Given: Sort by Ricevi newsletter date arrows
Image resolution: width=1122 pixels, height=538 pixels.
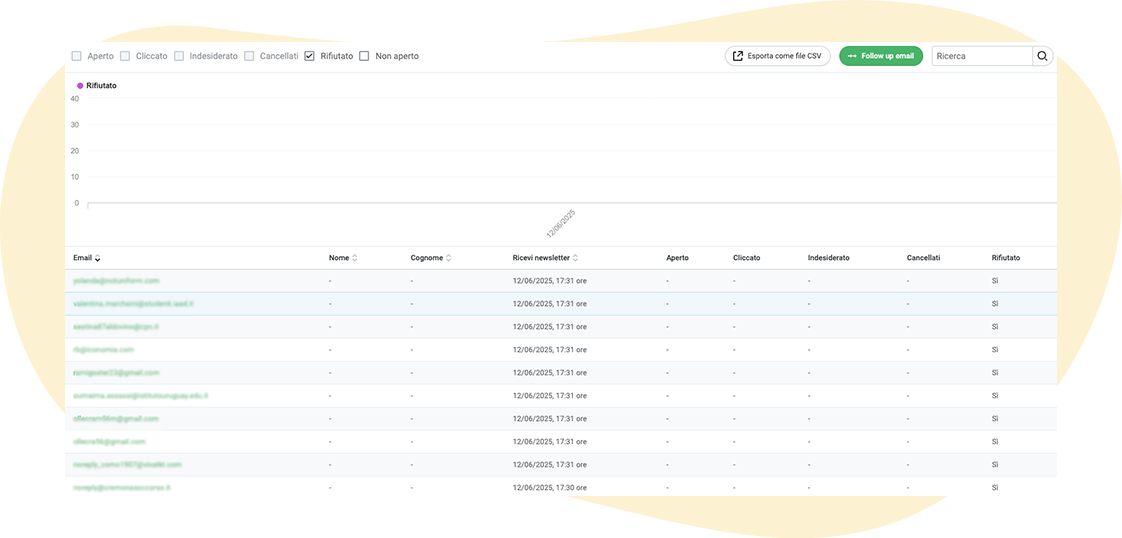Looking at the screenshot, I should tap(576, 258).
